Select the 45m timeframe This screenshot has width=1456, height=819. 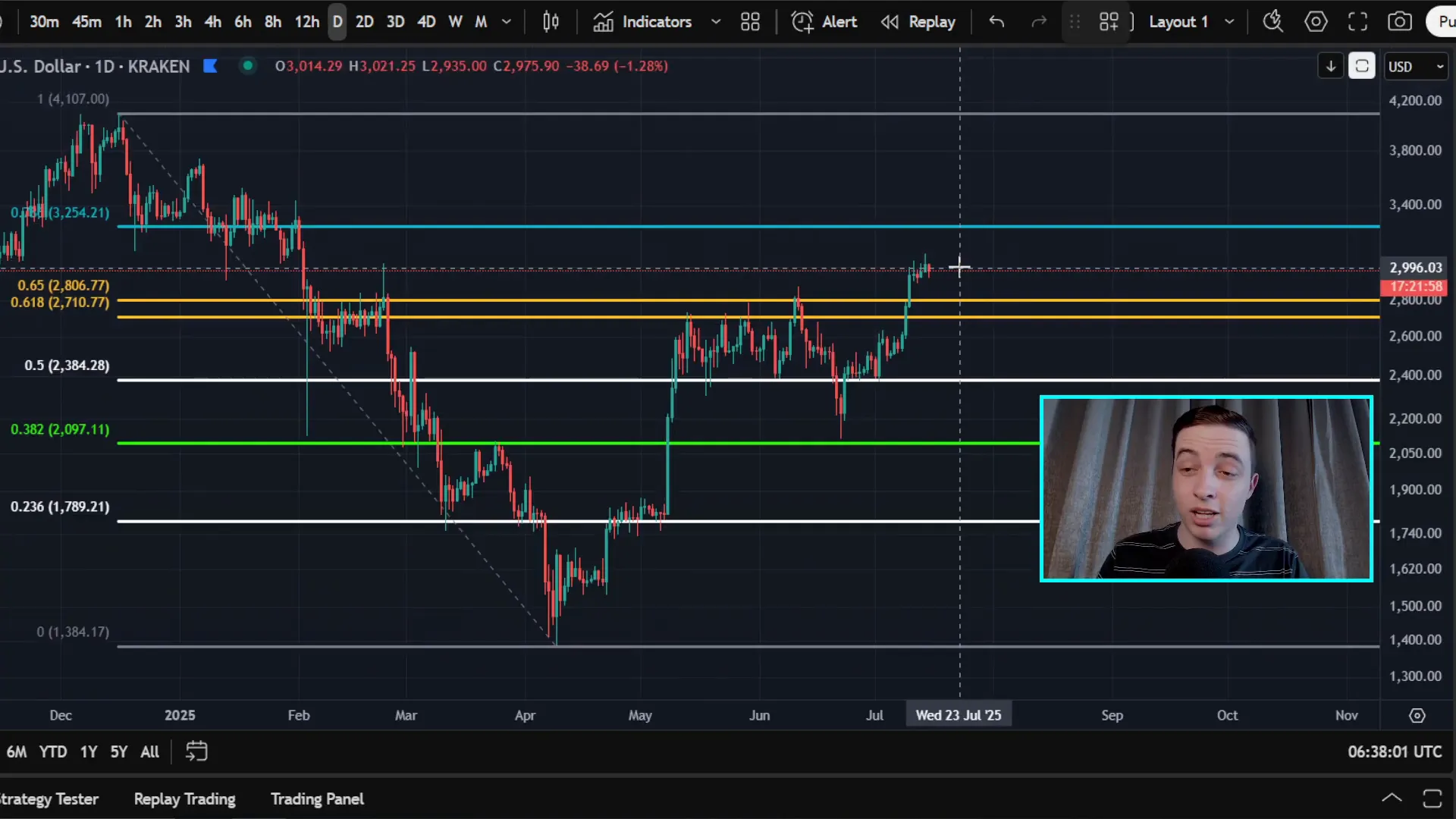point(86,21)
